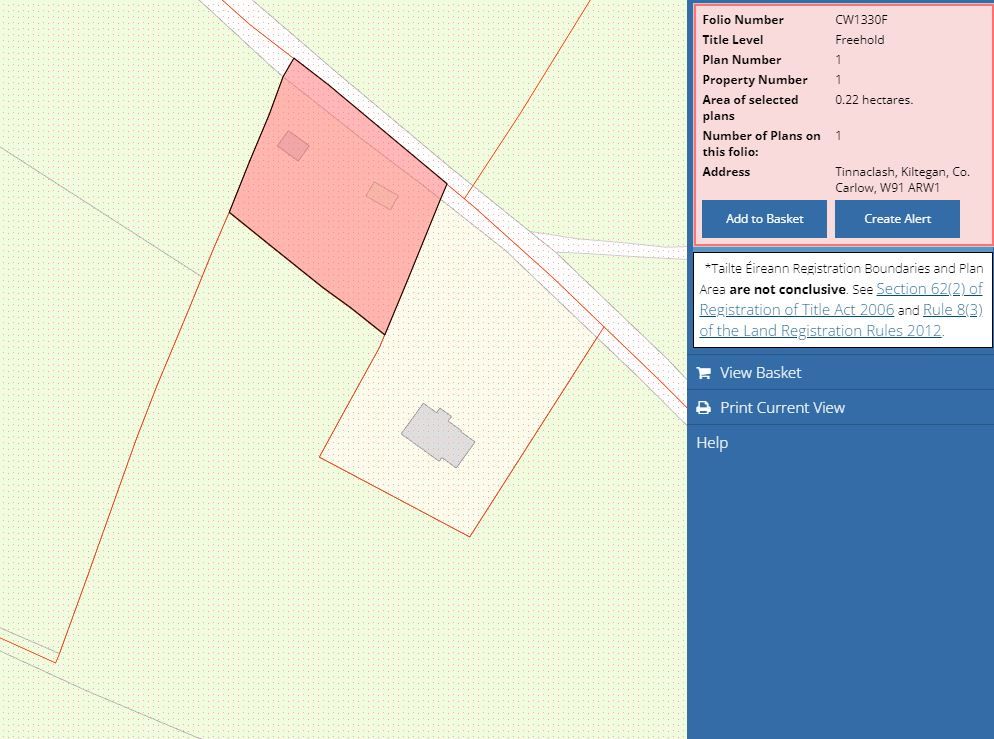
Task: Expand the Help section
Action: [711, 442]
